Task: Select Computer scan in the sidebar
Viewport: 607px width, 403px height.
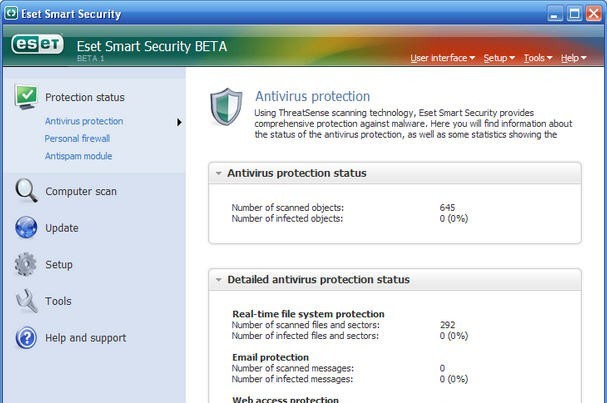Action: coord(81,191)
